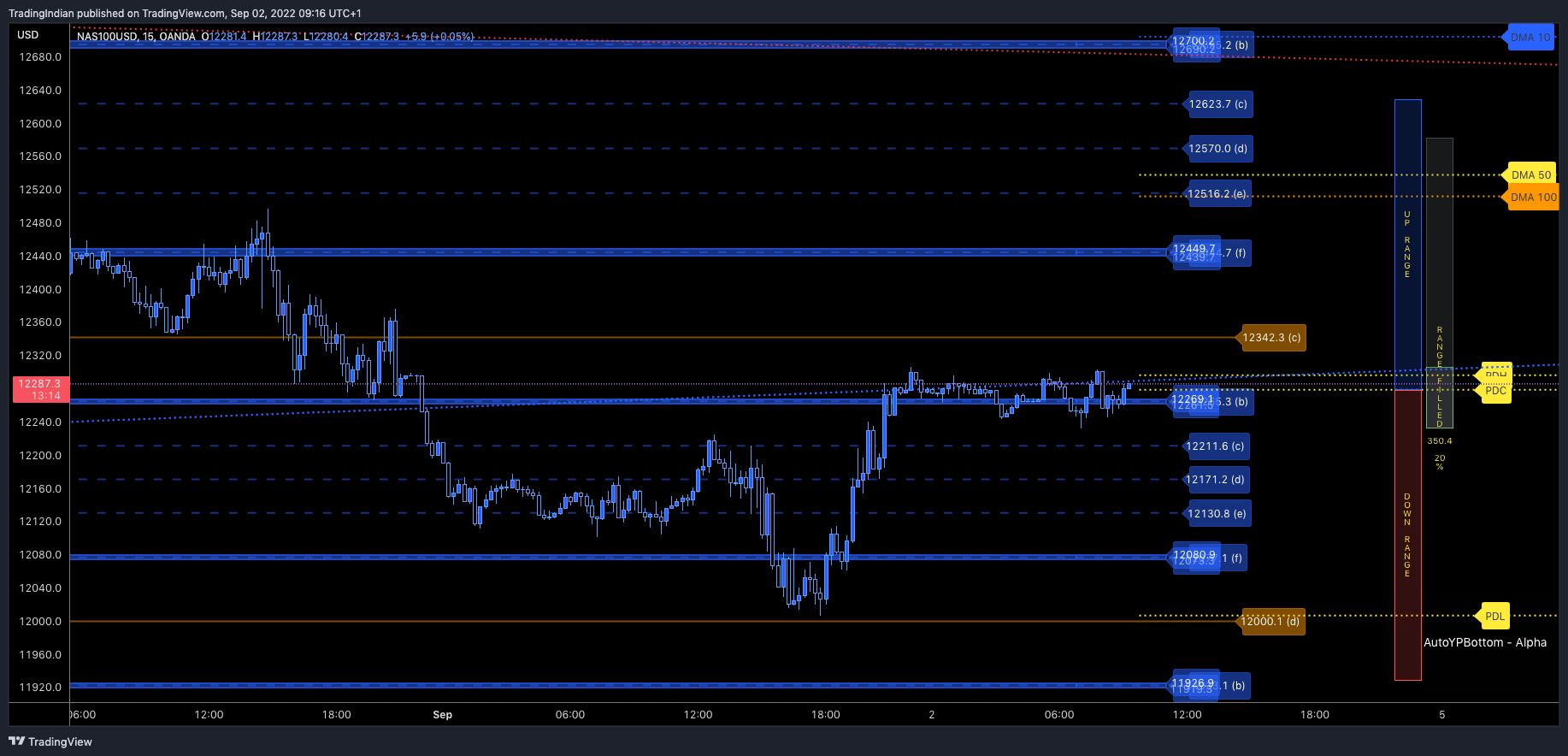Click the 12623.7 (c) level label
This screenshot has width=1568, height=756.
click(x=1217, y=104)
